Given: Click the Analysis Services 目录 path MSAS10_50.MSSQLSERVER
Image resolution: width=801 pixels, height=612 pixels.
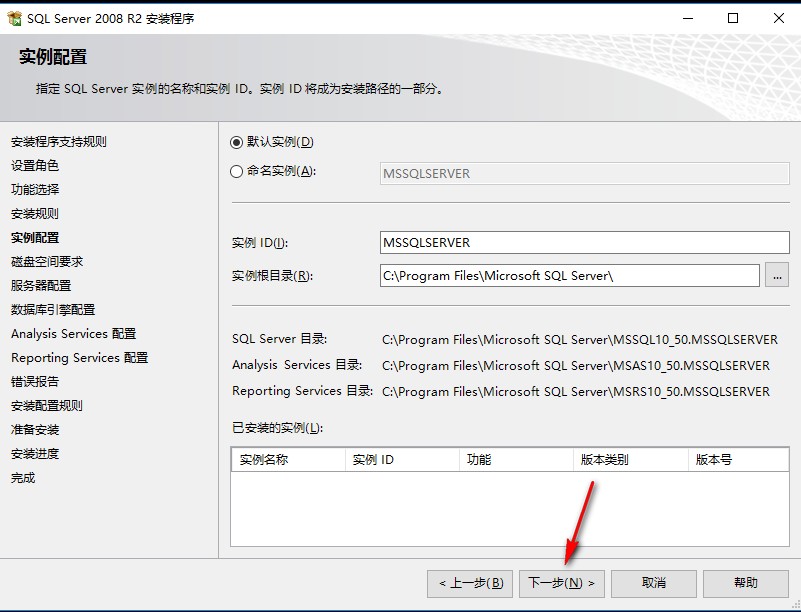Looking at the screenshot, I should (x=576, y=366).
